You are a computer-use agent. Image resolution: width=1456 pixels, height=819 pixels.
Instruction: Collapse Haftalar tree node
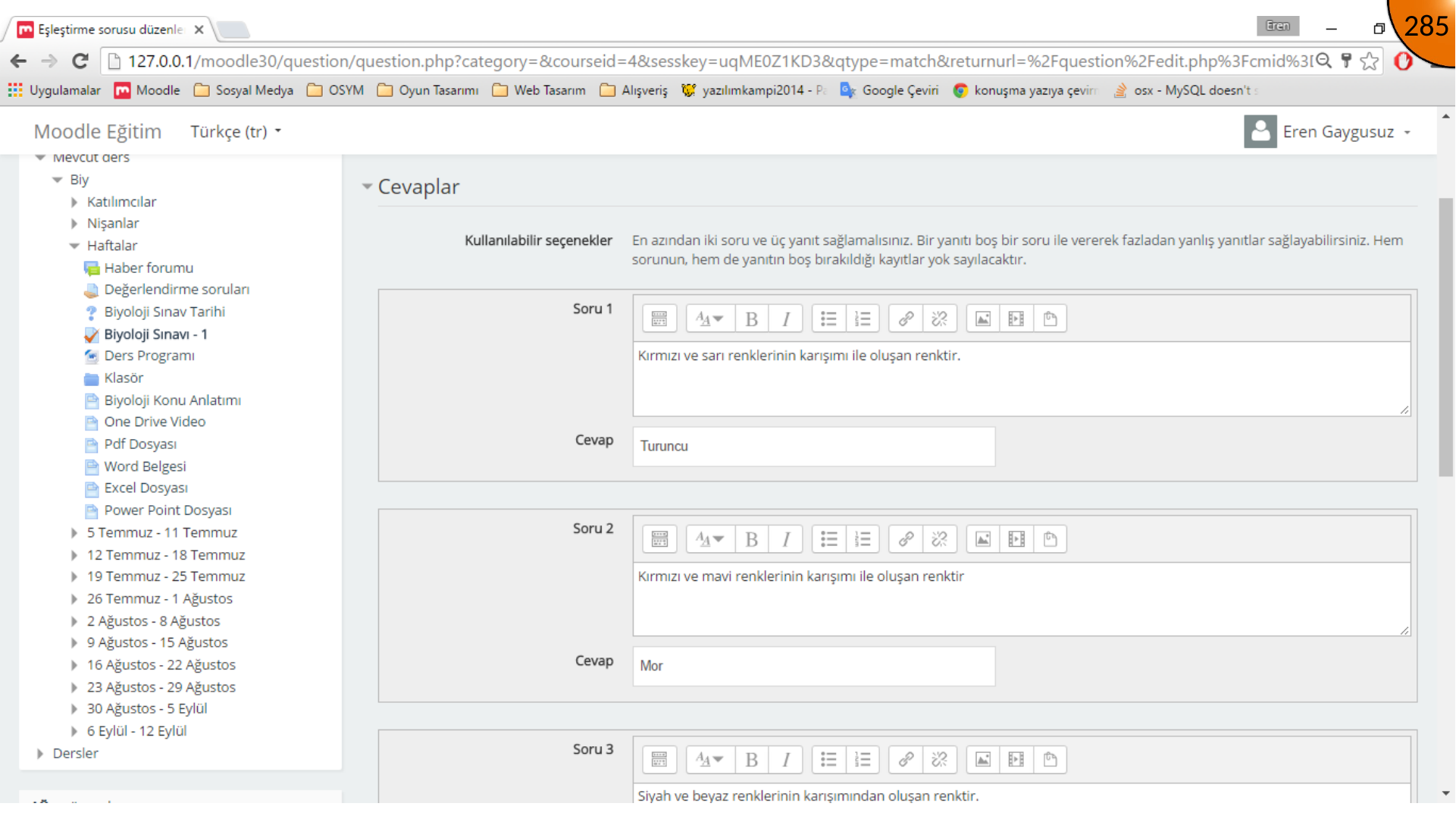coord(74,246)
